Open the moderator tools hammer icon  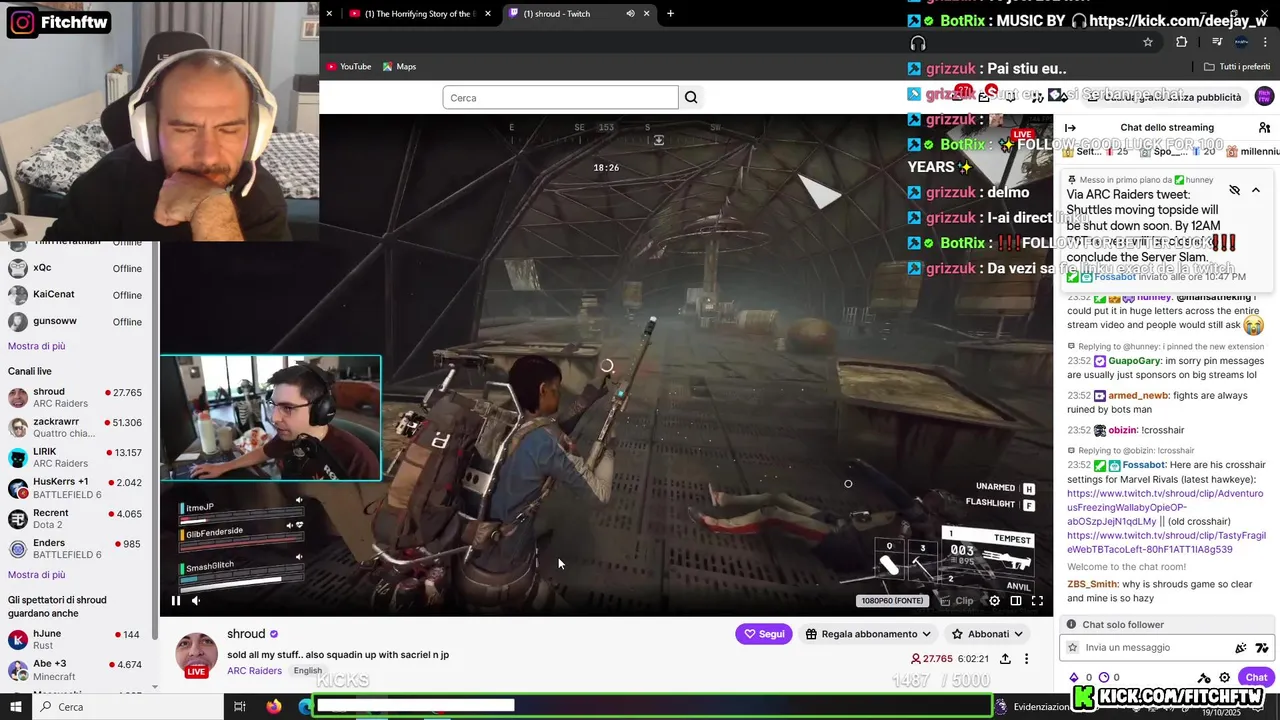1204,678
